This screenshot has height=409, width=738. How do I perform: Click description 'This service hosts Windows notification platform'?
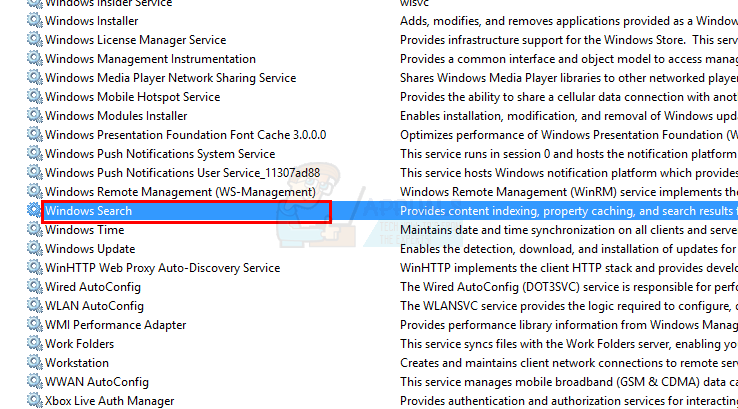[569, 173]
